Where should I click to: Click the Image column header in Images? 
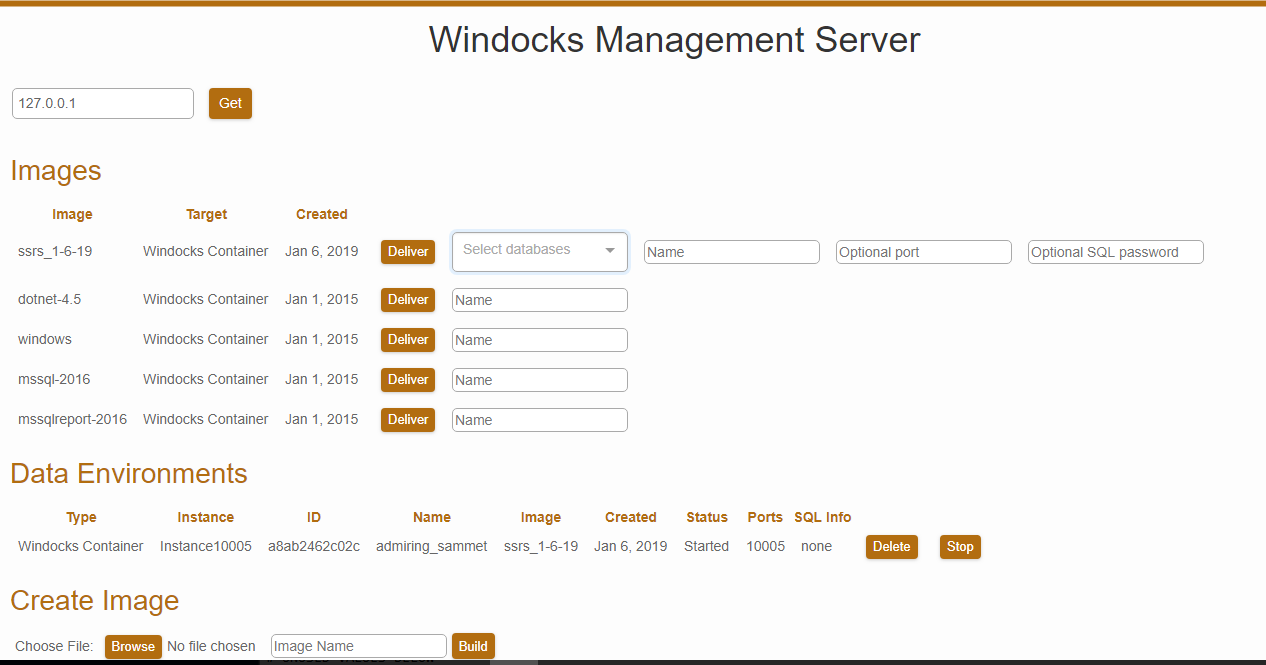pos(72,214)
